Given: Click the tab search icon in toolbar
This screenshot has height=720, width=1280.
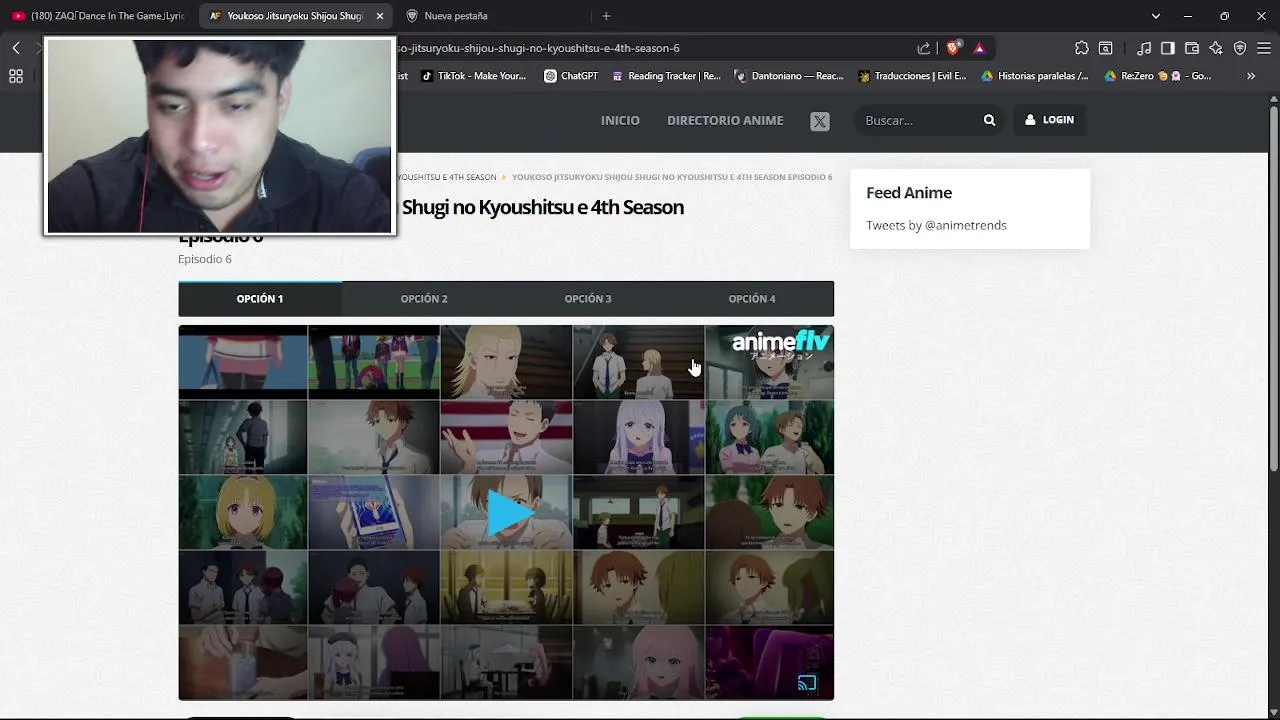Looking at the screenshot, I should (1106, 48).
